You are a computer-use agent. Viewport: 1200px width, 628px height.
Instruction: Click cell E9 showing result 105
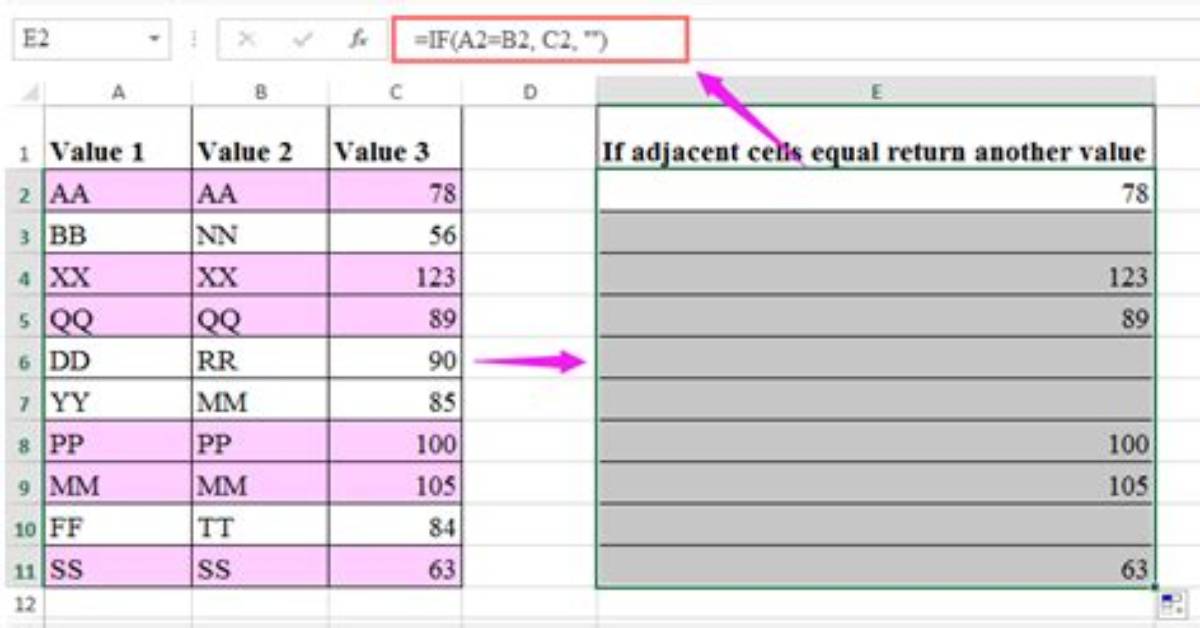pyautogui.click(x=876, y=485)
